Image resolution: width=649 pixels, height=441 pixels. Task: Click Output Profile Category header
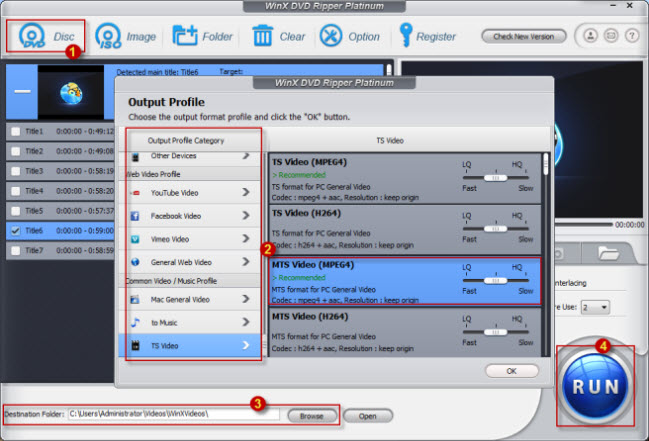pyautogui.click(x=186, y=141)
